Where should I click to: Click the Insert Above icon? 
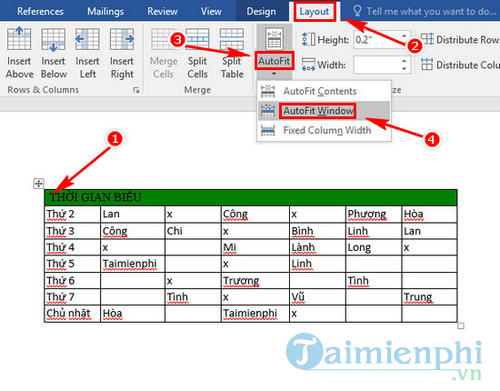point(19,39)
